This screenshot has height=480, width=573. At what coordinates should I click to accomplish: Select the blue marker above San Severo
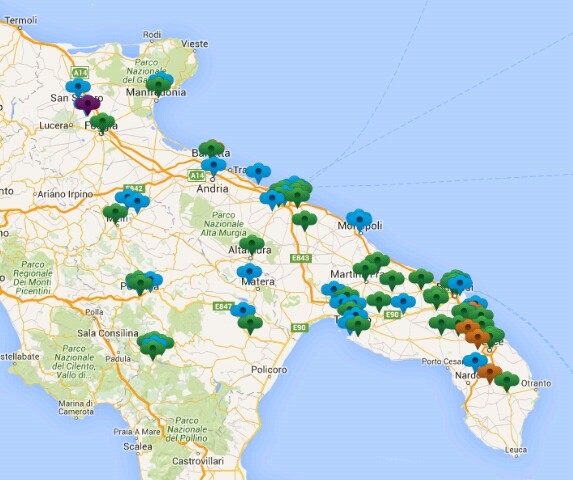pyautogui.click(x=78, y=88)
